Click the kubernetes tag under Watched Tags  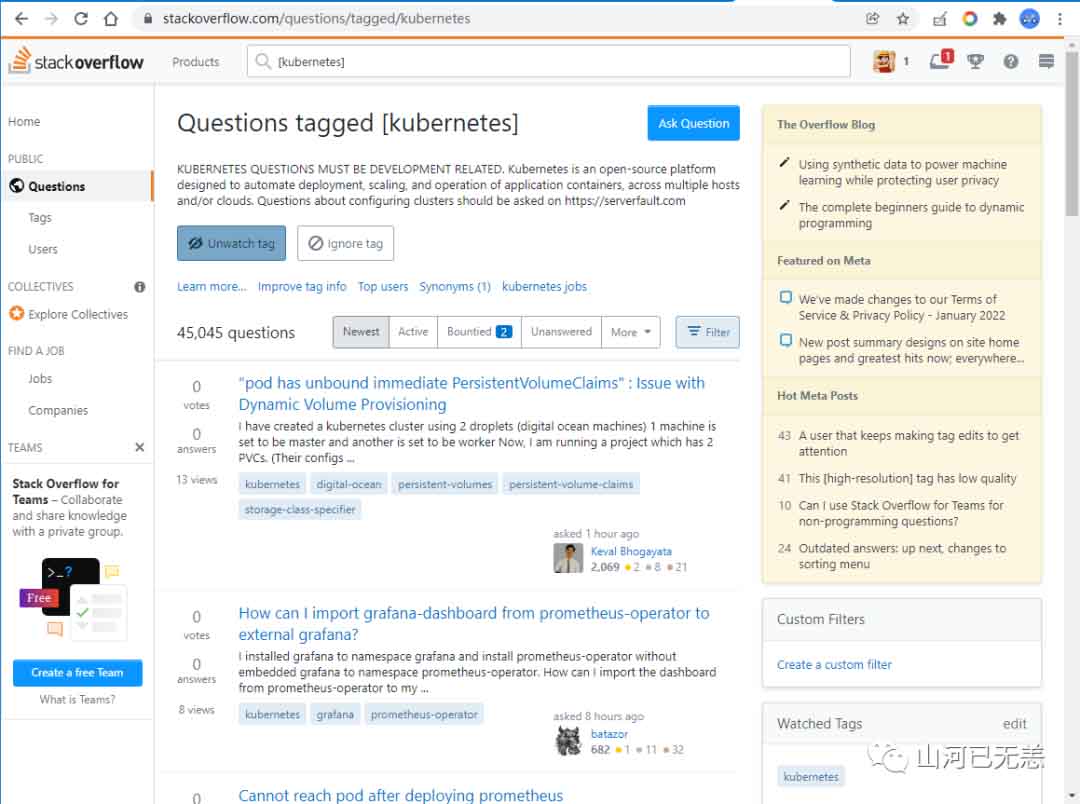click(x=811, y=776)
